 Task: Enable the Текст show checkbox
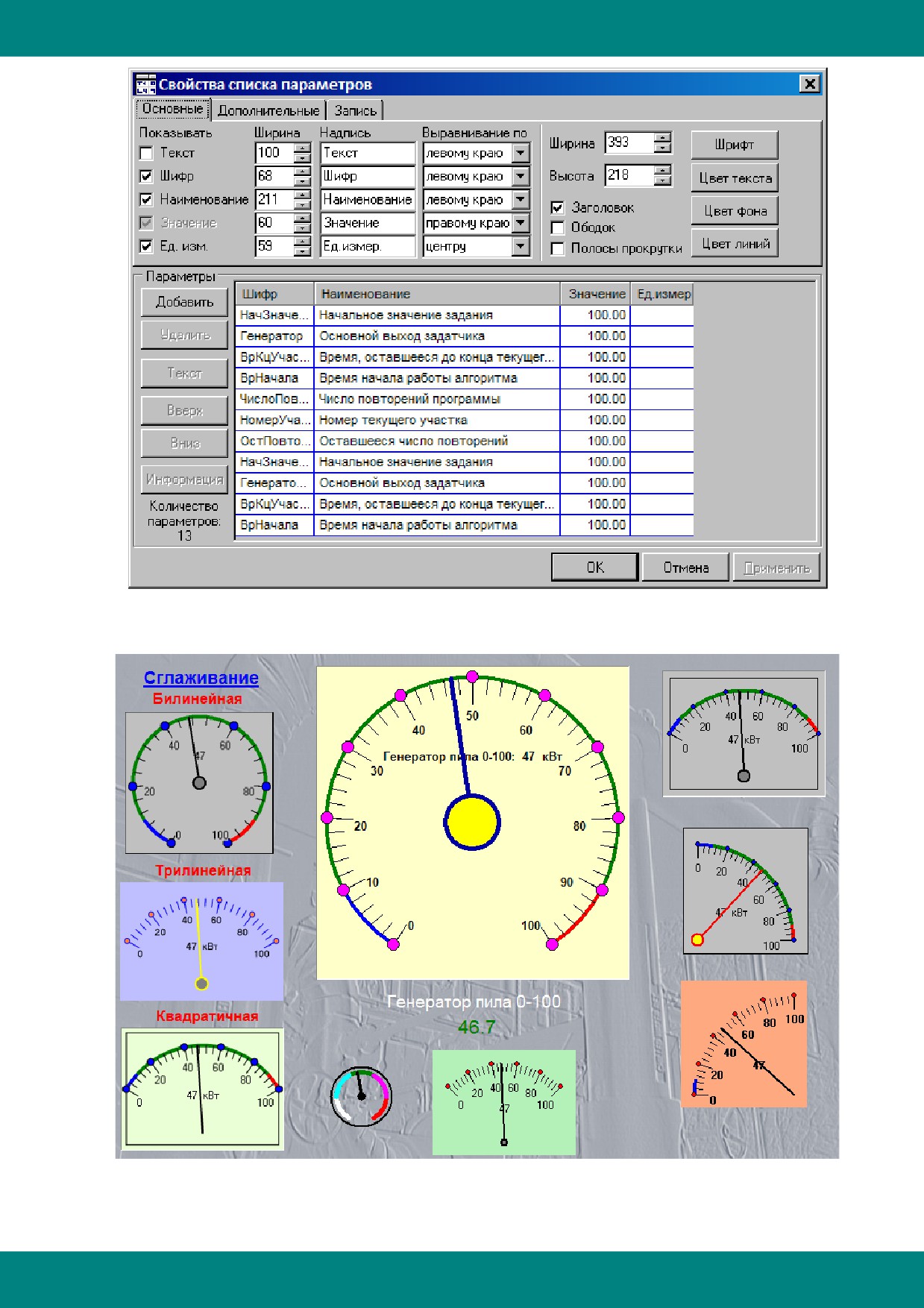146,154
